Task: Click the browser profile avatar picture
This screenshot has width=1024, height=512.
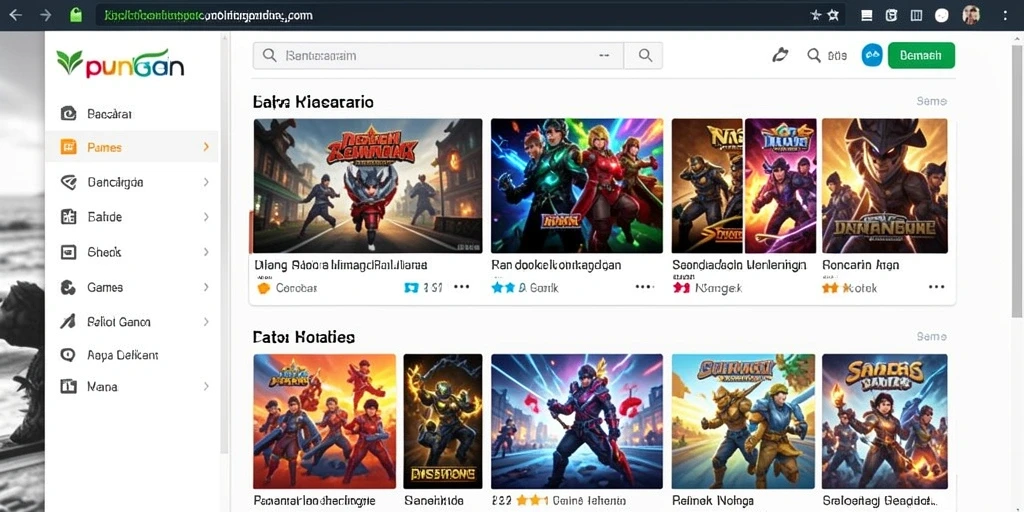Action: coord(971,15)
